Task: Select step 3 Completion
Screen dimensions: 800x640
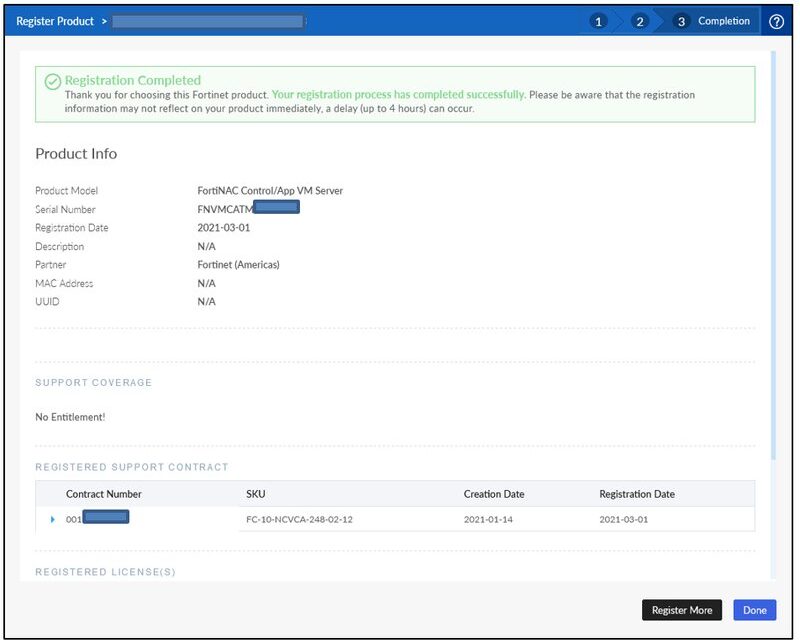Action: [711, 21]
